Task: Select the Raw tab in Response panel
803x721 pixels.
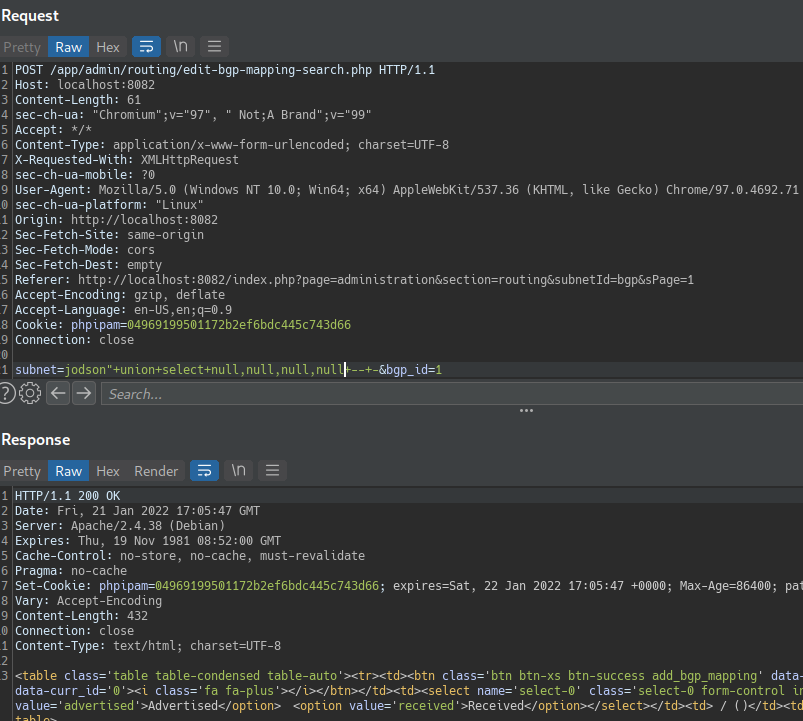Action: tap(69, 471)
